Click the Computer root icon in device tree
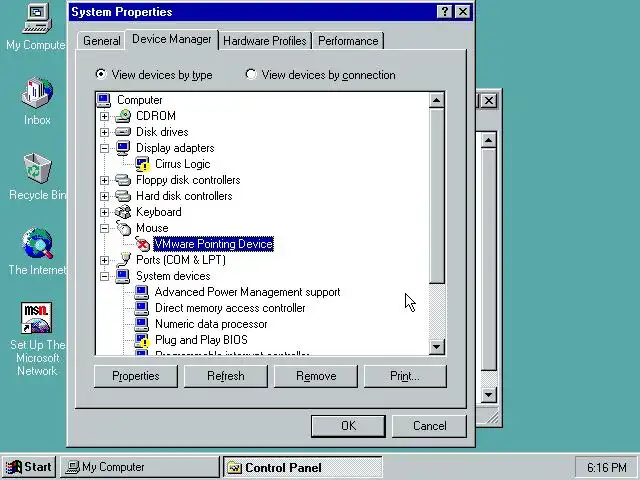The image size is (640, 480). pyautogui.click(x=104, y=100)
